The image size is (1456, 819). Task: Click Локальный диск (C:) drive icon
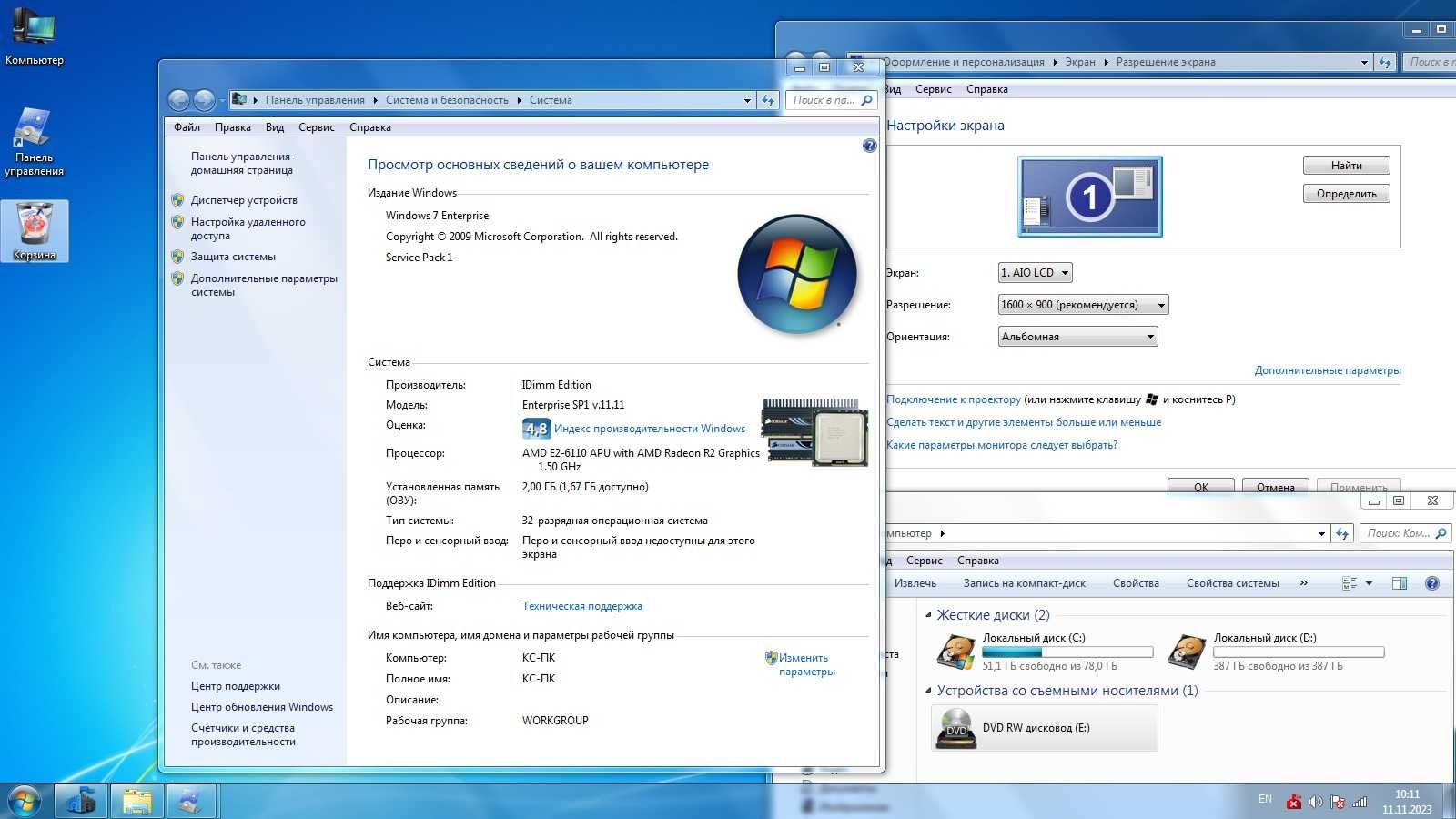pyautogui.click(x=956, y=652)
